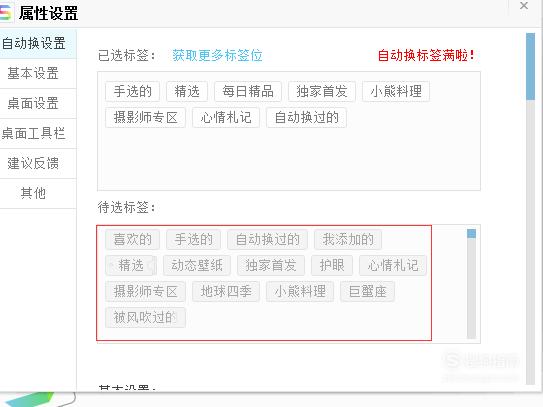The image size is (543, 407).
Task: Add the 被风吹过的 candidate tag
Action: (x=145, y=318)
